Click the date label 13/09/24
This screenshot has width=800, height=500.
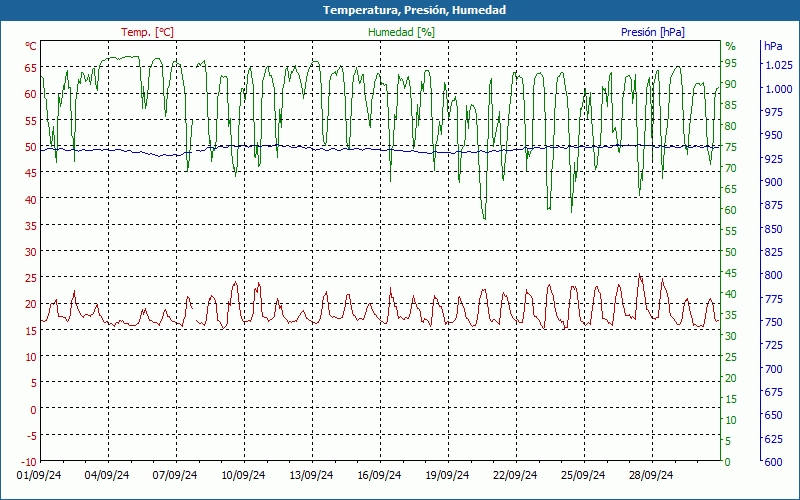point(311,475)
